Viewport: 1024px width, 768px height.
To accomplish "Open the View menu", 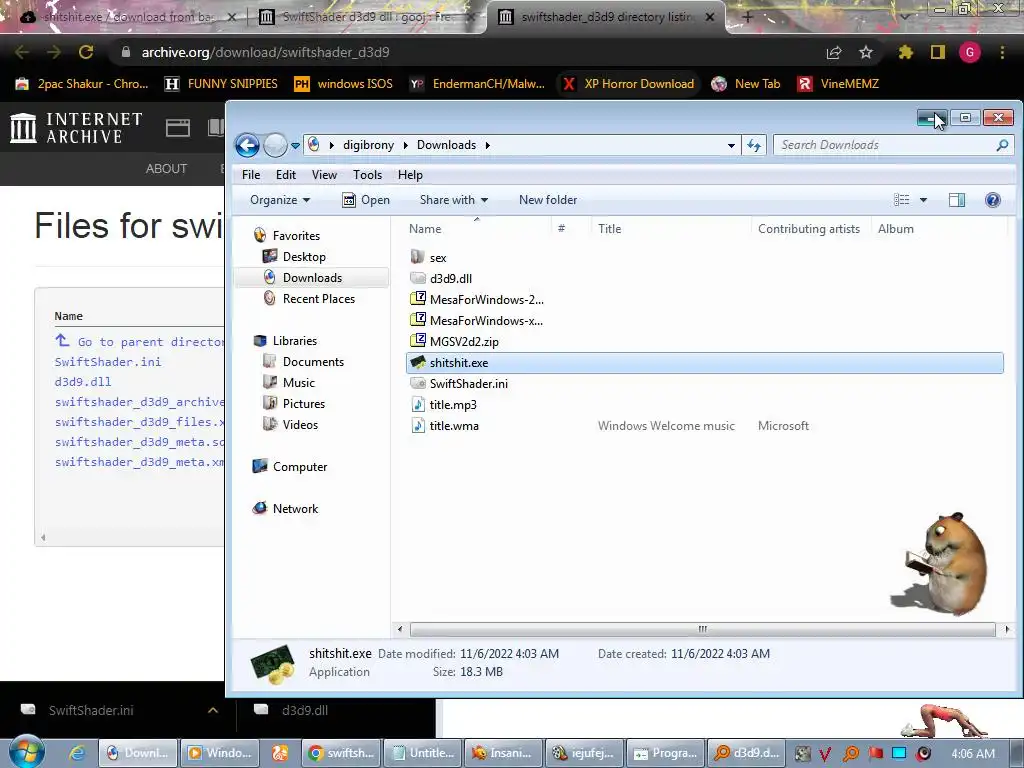I will [324, 175].
